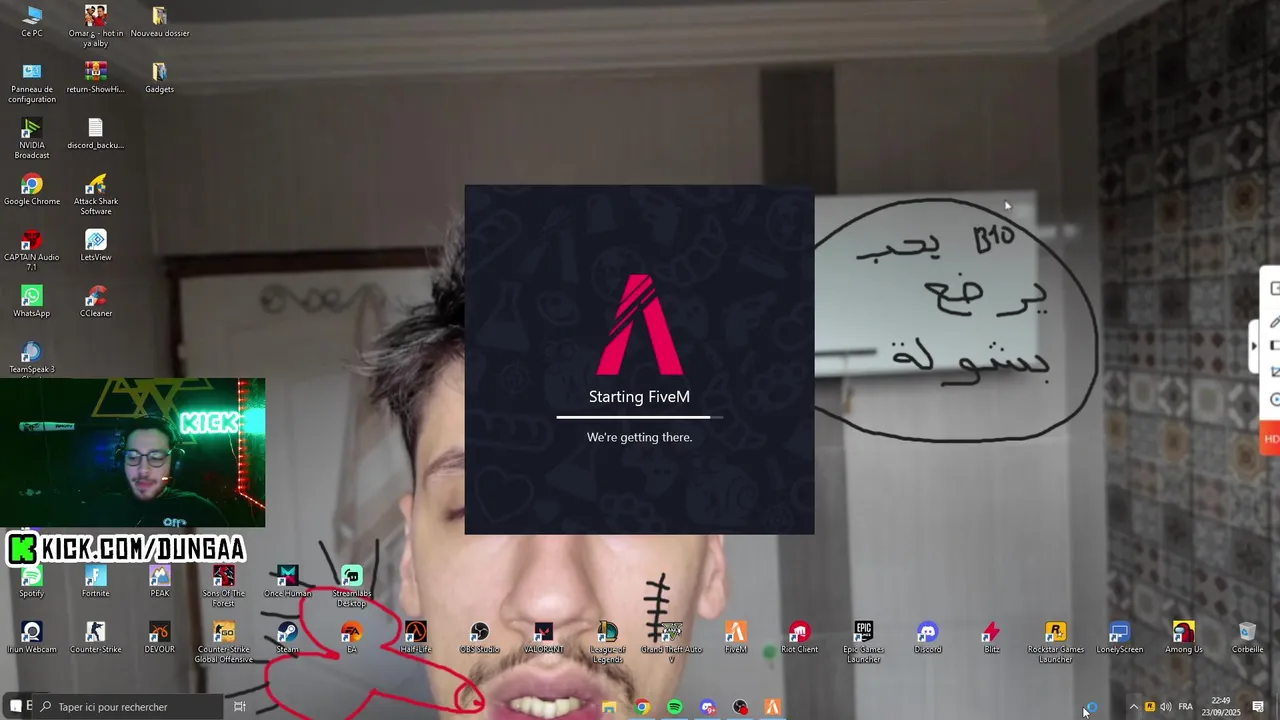Open the EA app shortcut
This screenshot has width=1280, height=720.
click(352, 637)
